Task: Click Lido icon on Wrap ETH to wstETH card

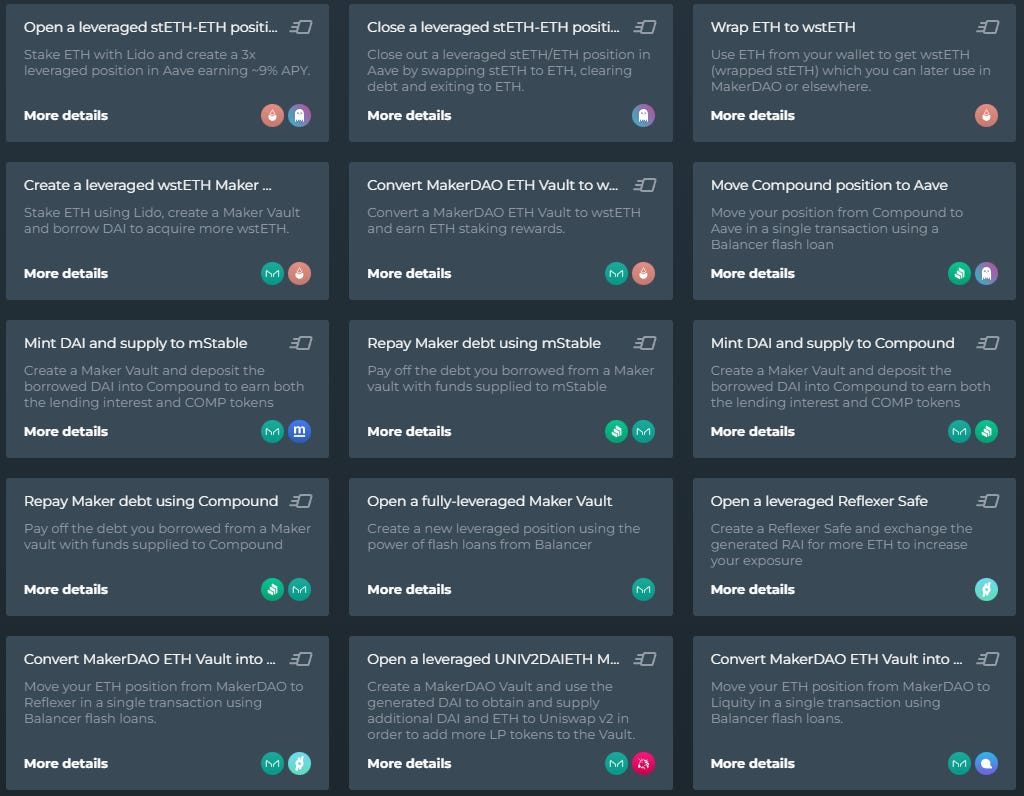Action: click(x=986, y=116)
